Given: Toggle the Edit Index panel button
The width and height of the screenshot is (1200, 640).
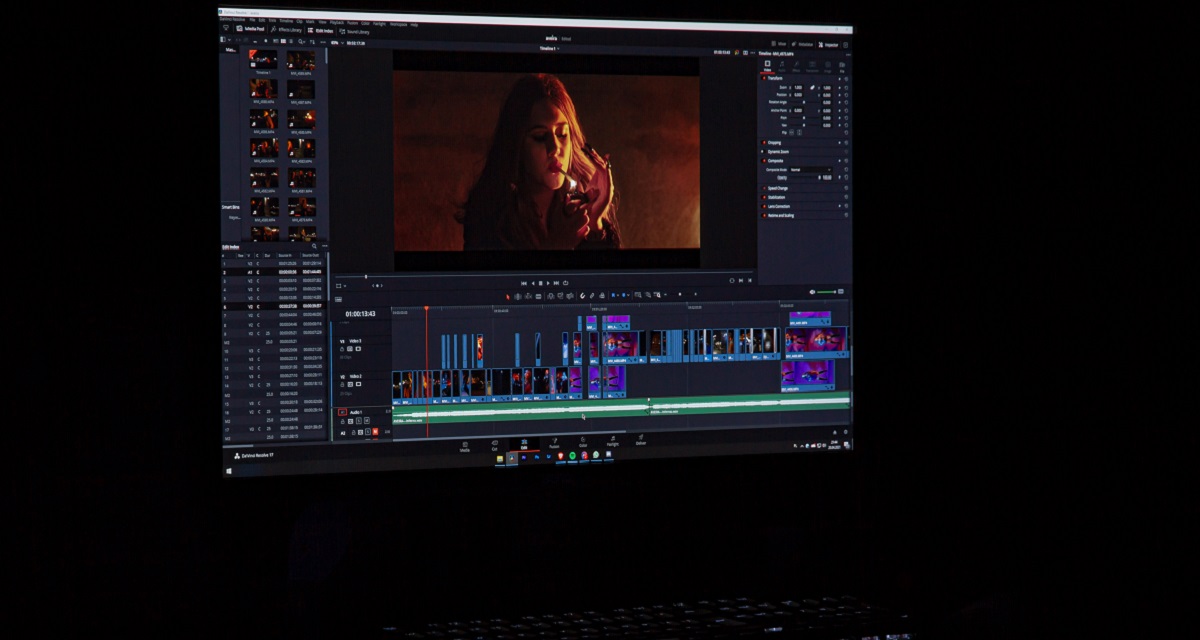Looking at the screenshot, I should click(x=321, y=31).
